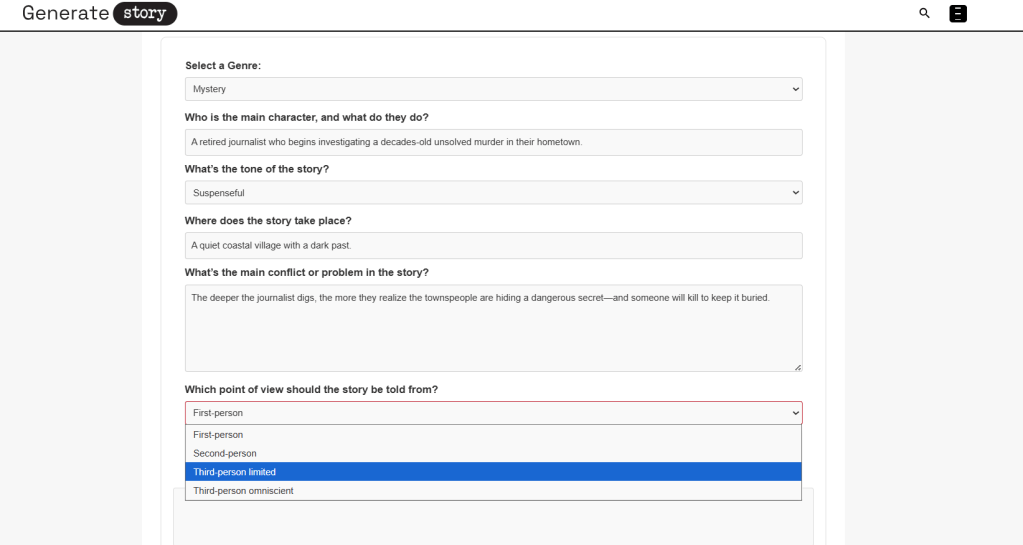
Task: Focus the main character input field
Action: (x=493, y=142)
